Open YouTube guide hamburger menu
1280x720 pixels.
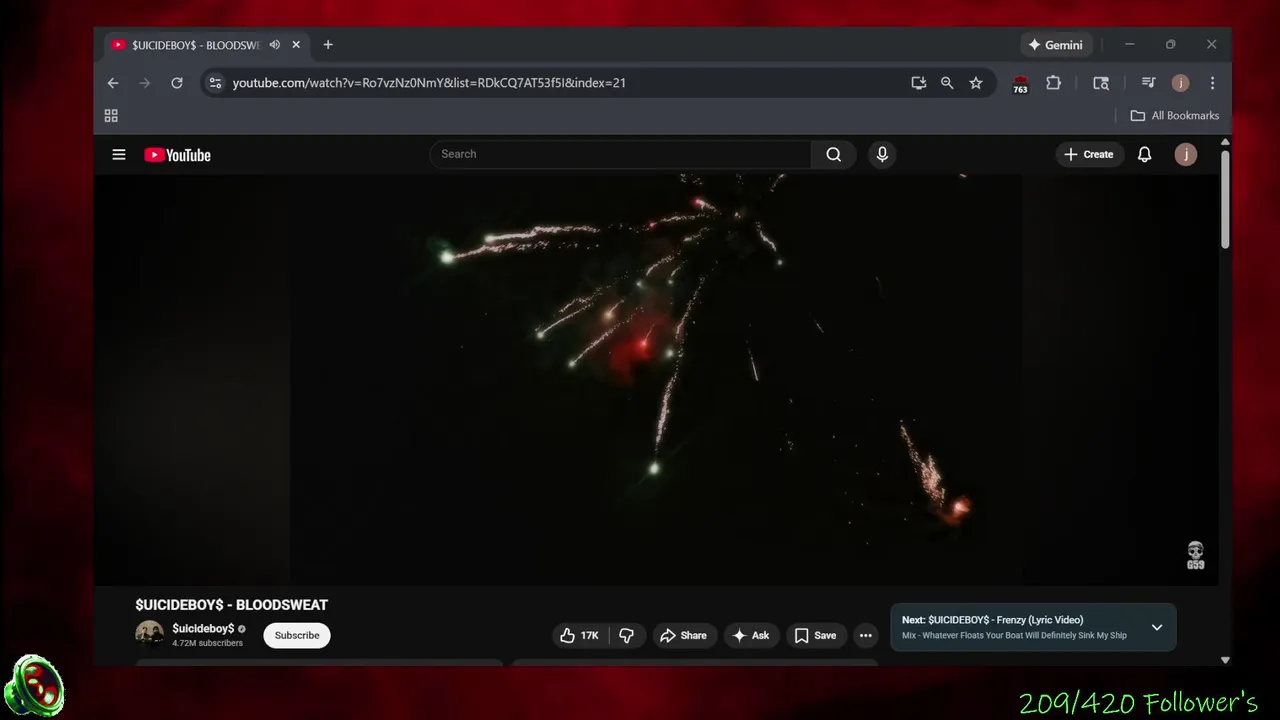pyautogui.click(x=119, y=154)
